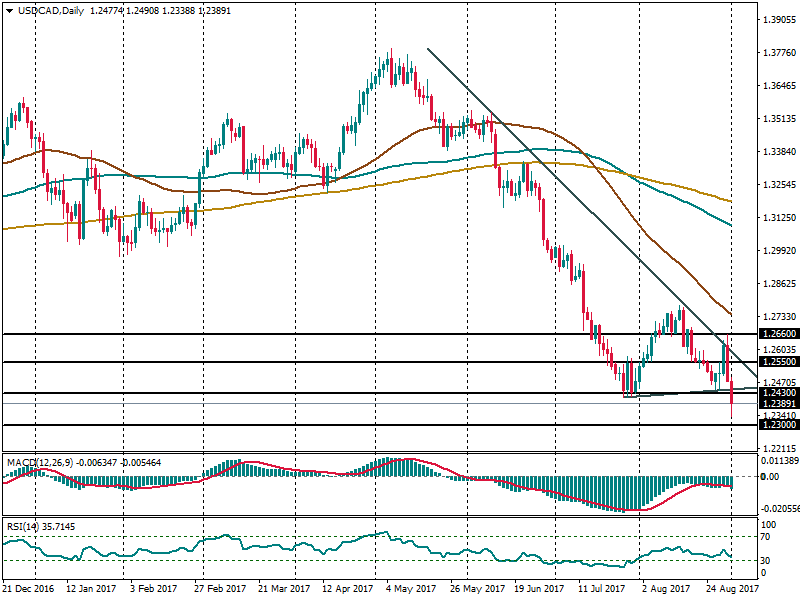The height and width of the screenshot is (600, 800).
Task: Click the RSI 30 level scale label
Action: click(x=768, y=559)
